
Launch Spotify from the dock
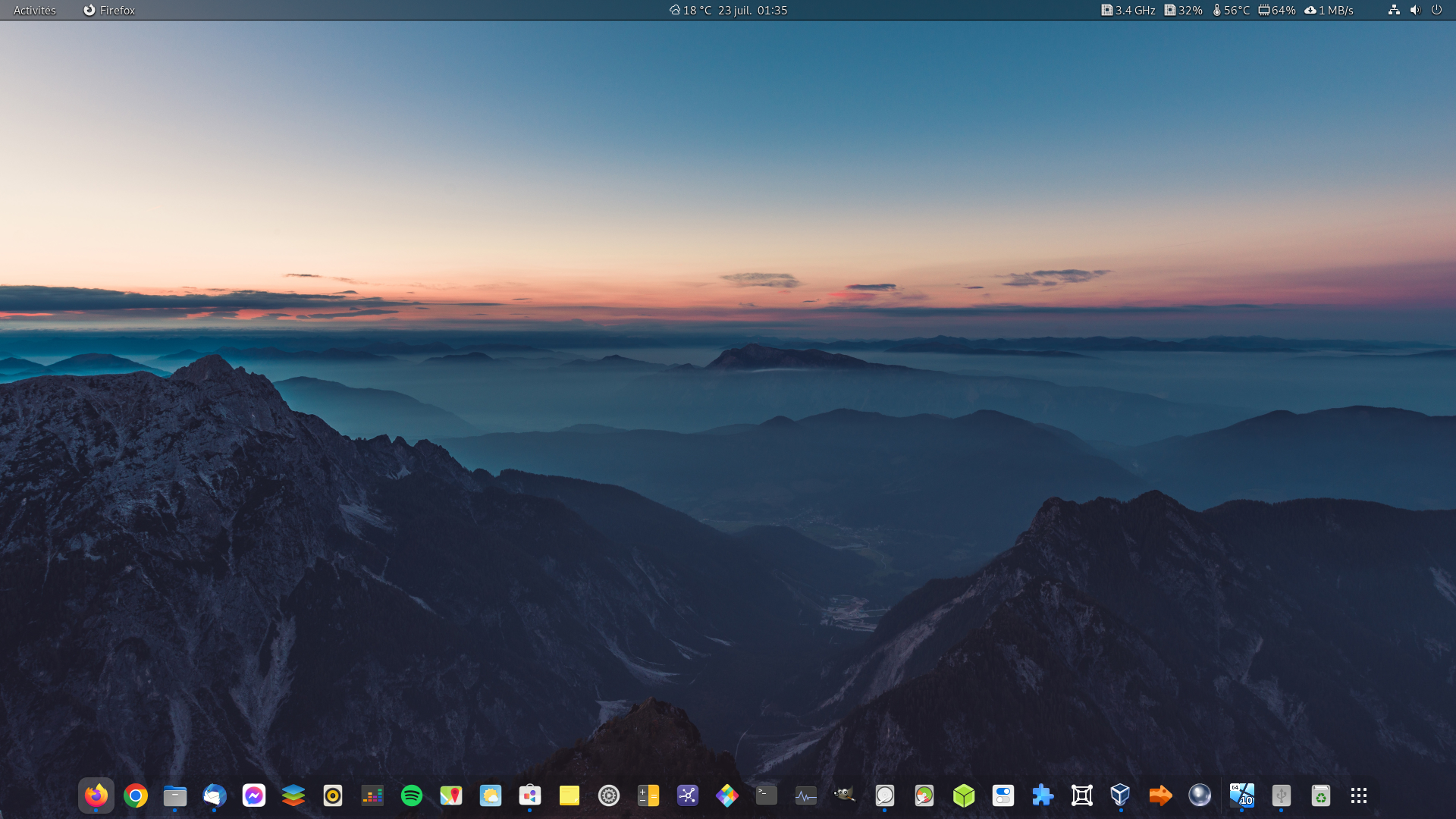[412, 795]
